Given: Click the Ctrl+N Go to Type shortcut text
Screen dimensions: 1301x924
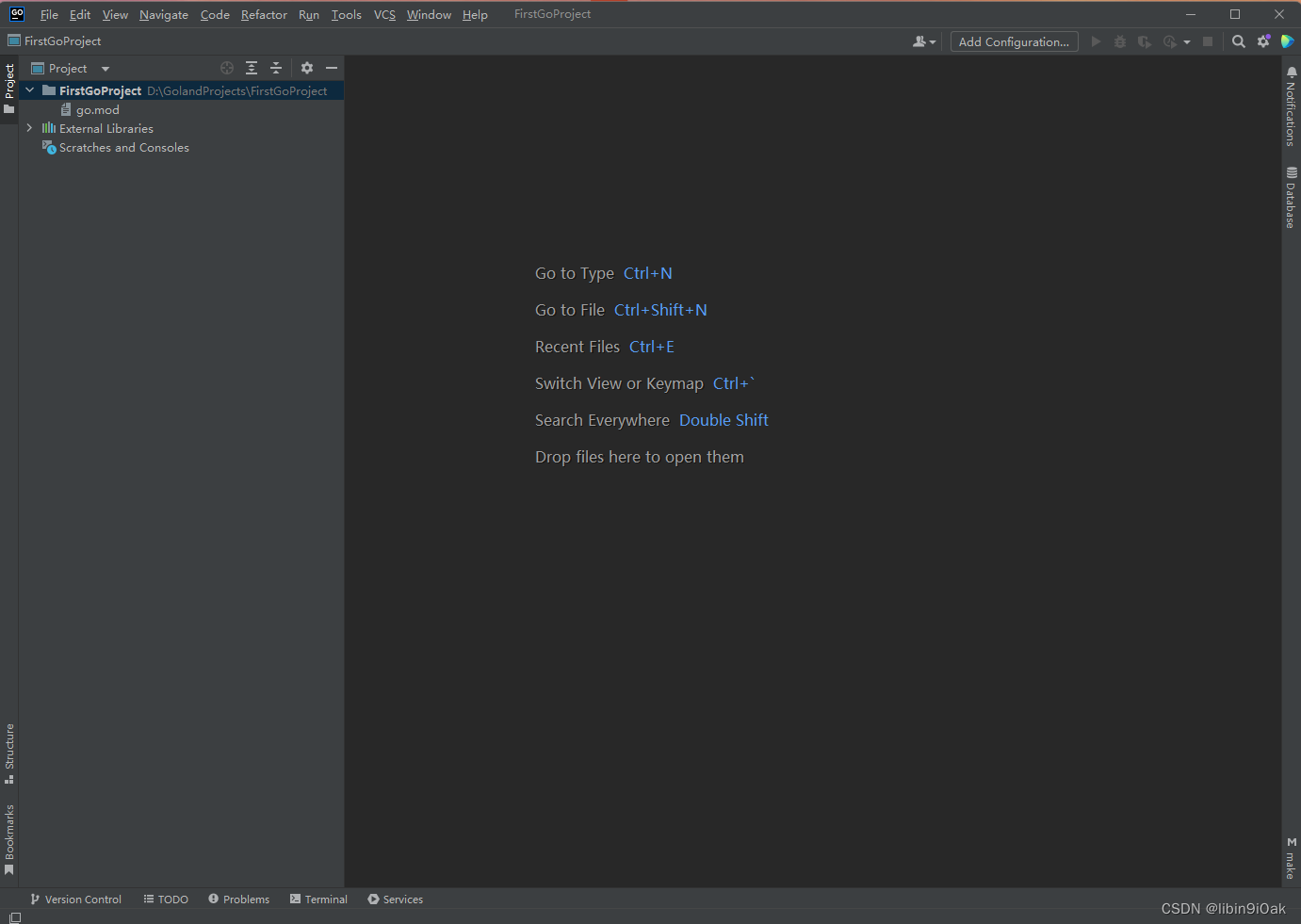Looking at the screenshot, I should pos(648,273).
